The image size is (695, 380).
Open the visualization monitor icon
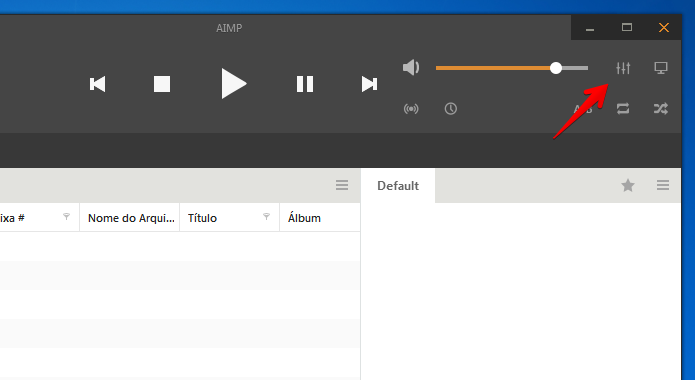click(x=661, y=68)
